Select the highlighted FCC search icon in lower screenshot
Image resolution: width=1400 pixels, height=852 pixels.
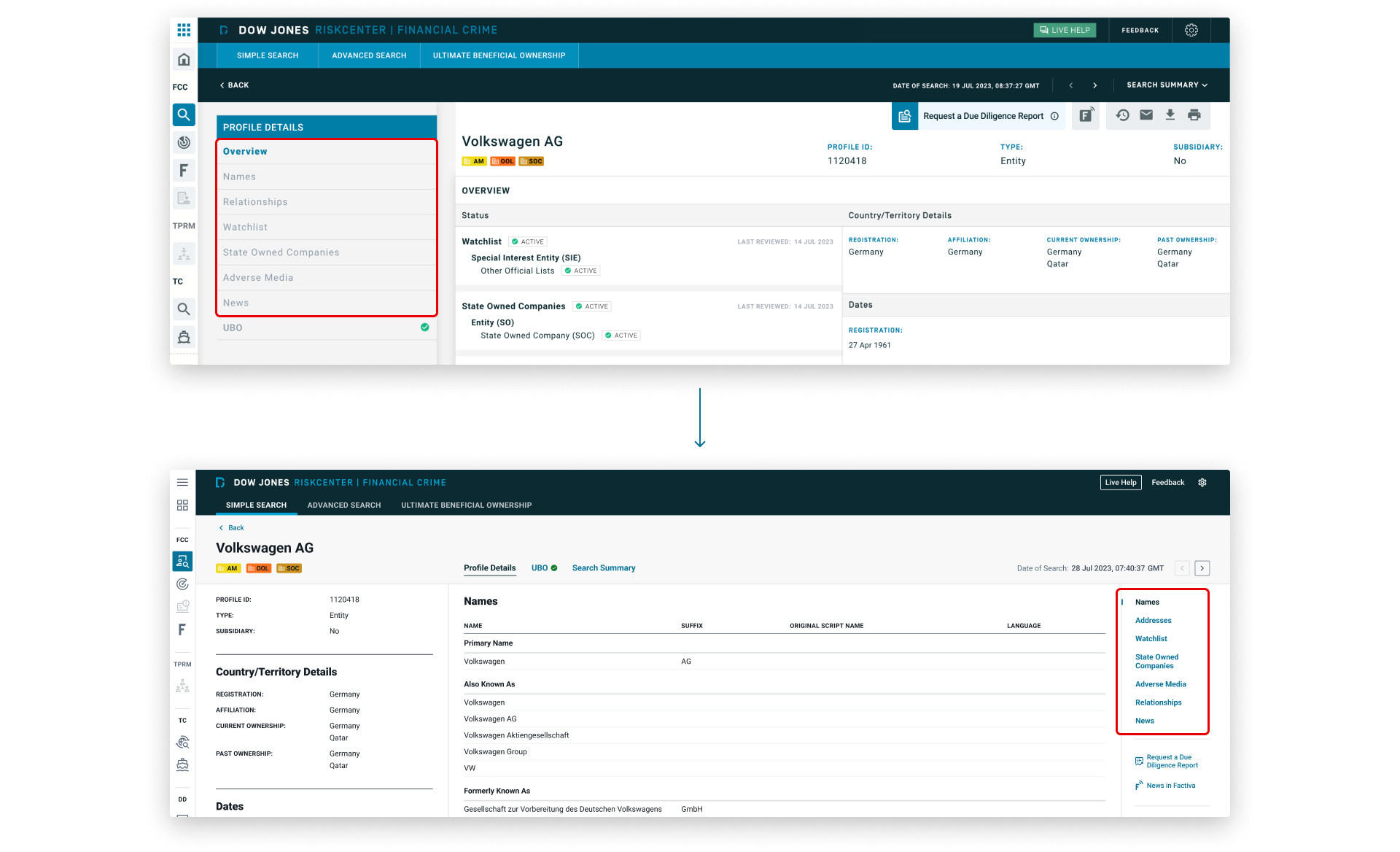(182, 561)
